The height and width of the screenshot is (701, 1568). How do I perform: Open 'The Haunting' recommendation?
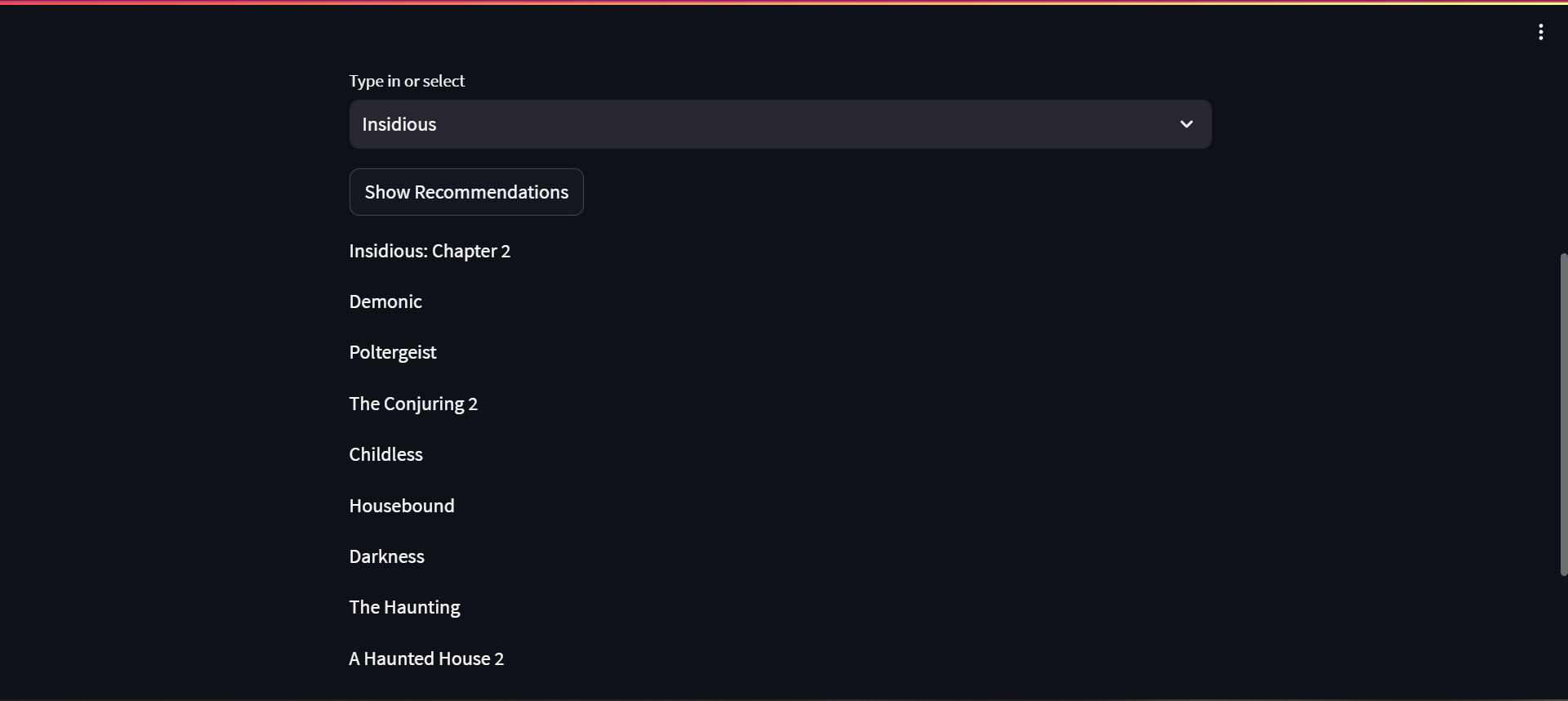[404, 607]
